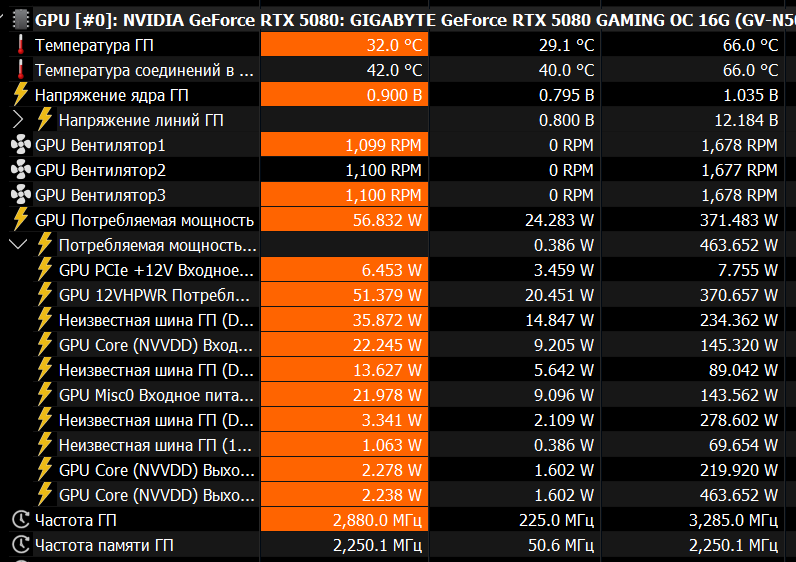The width and height of the screenshot is (796, 562).
Task: Click the current value 13.627 W
Action: (387, 370)
